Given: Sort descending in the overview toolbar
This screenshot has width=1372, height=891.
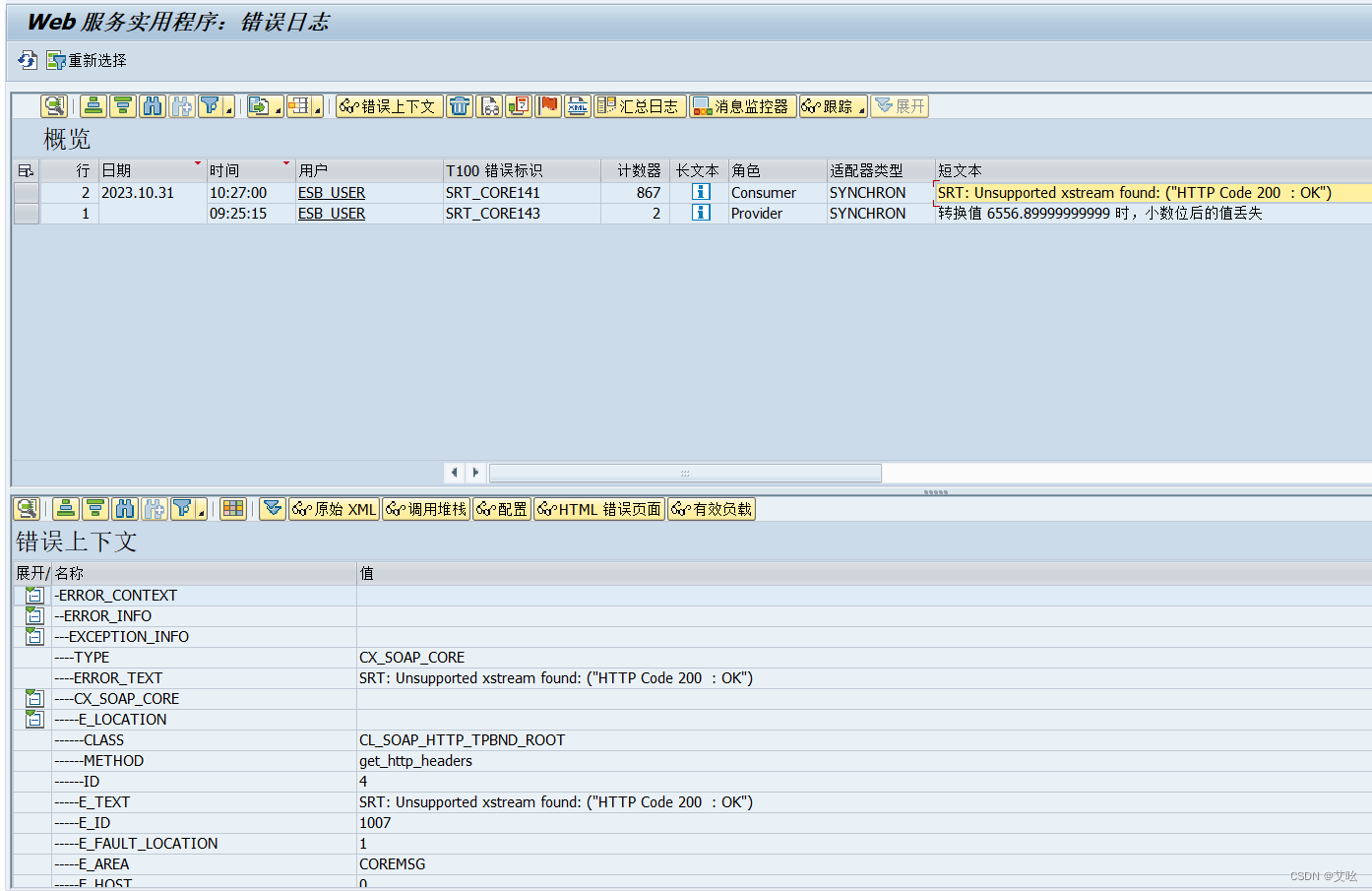Looking at the screenshot, I should 123,106.
